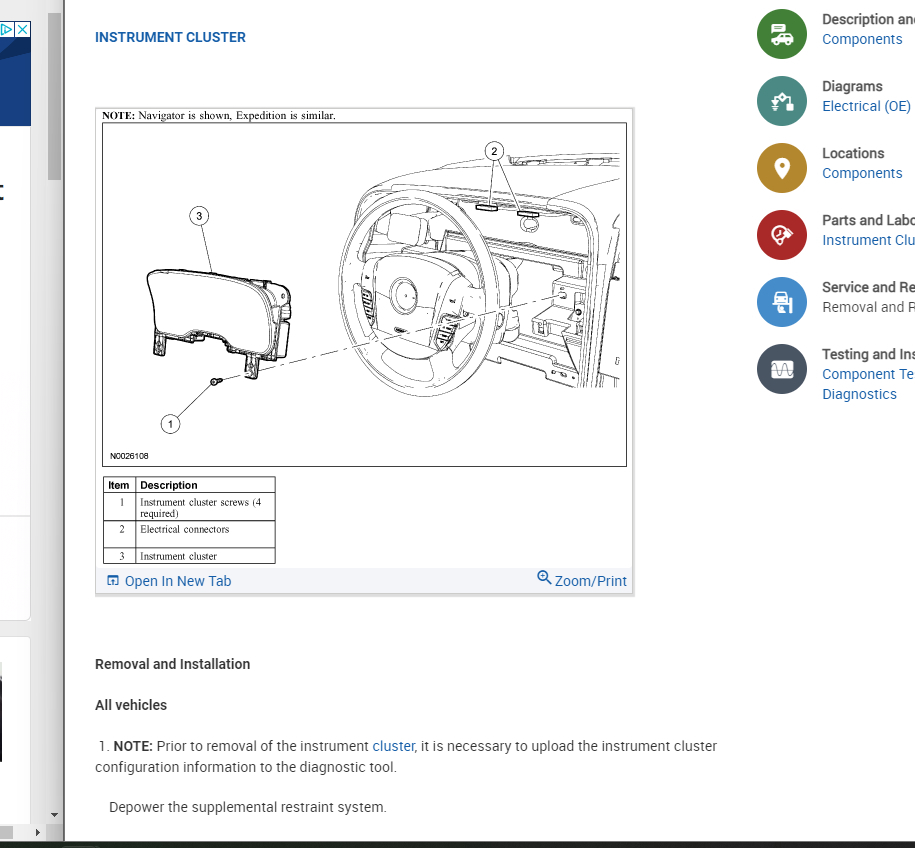Close the ad using the X icon
Screen dimensions: 915x848
point(23,29)
